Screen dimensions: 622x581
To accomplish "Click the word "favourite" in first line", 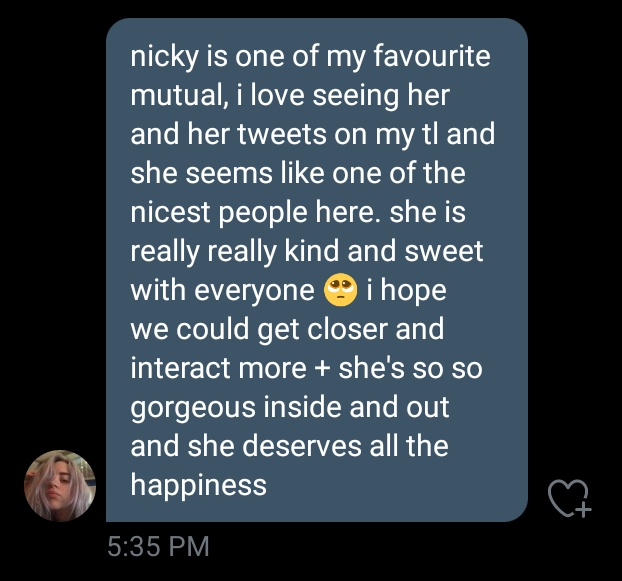I will (x=432, y=56).
